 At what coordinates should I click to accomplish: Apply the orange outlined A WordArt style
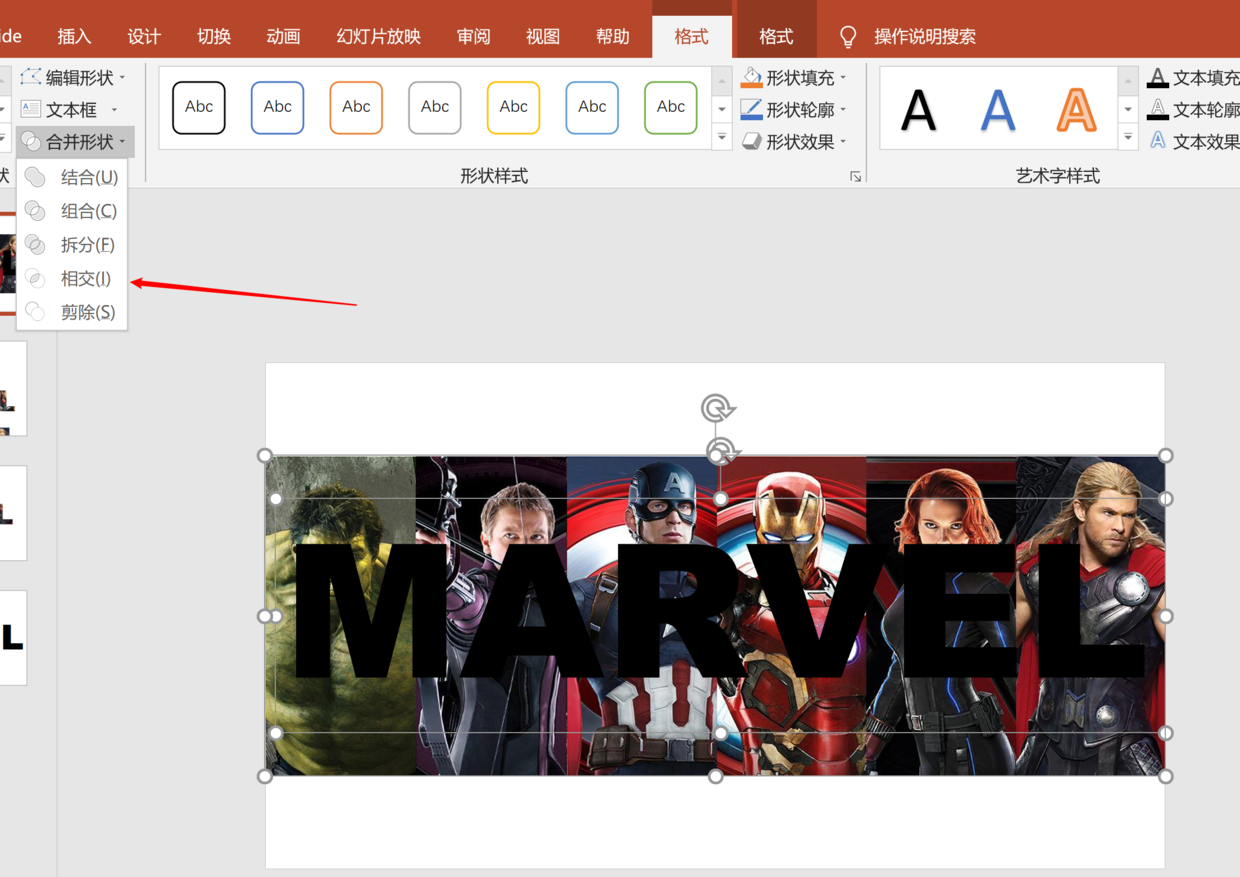click(x=1077, y=110)
